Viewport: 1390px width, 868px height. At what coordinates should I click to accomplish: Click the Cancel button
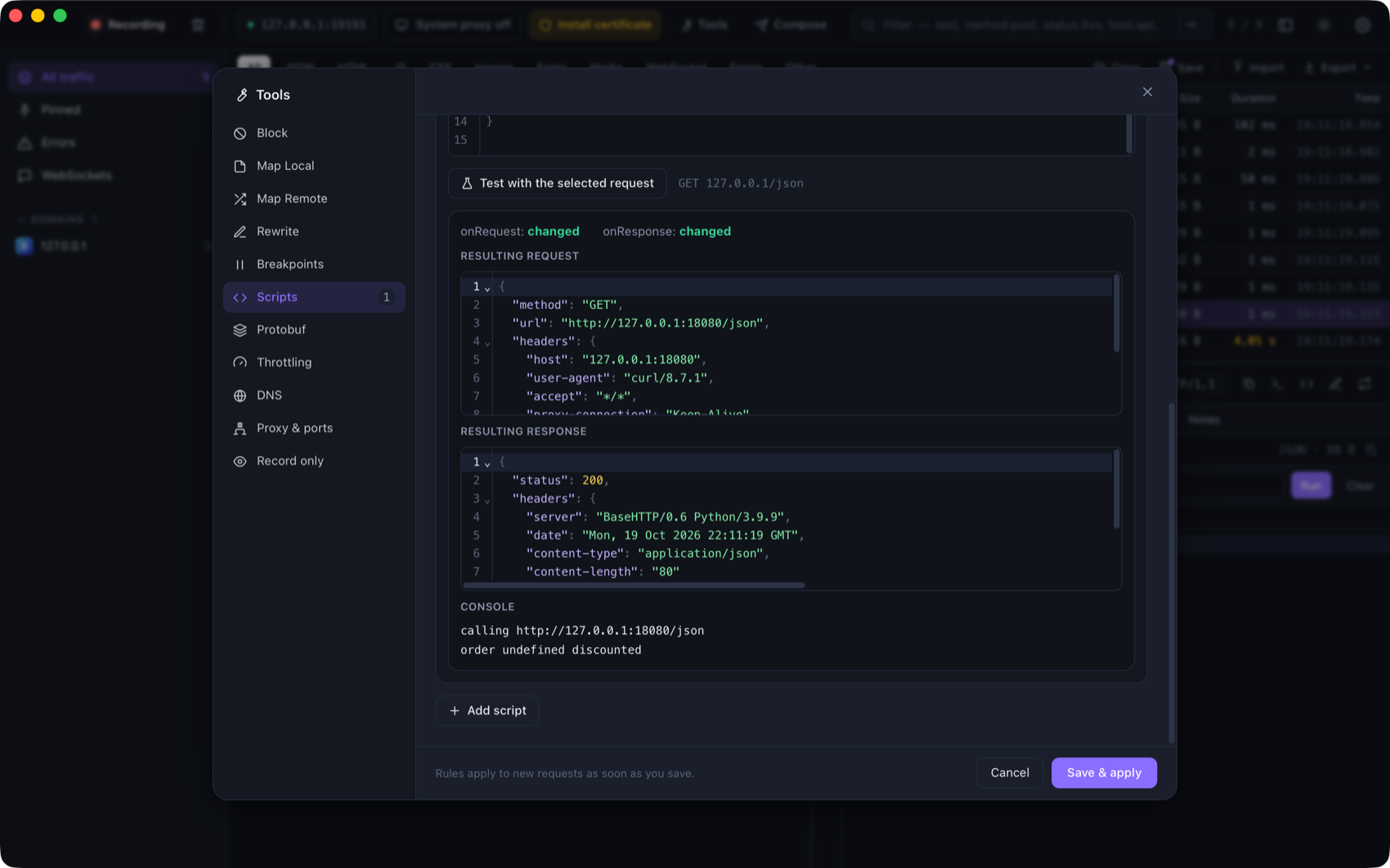(1010, 772)
